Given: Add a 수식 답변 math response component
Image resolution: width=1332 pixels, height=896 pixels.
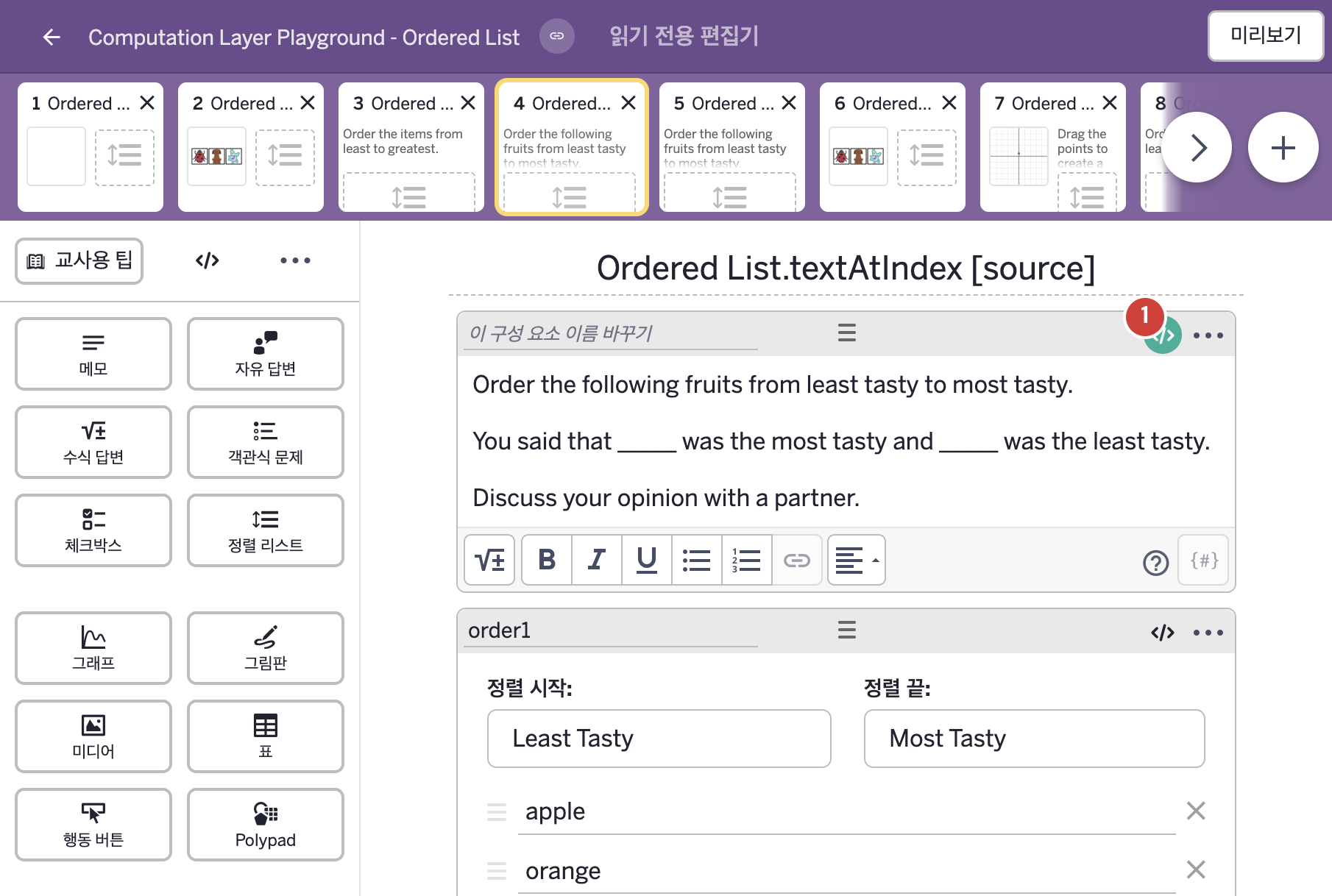Looking at the screenshot, I should click(x=93, y=442).
